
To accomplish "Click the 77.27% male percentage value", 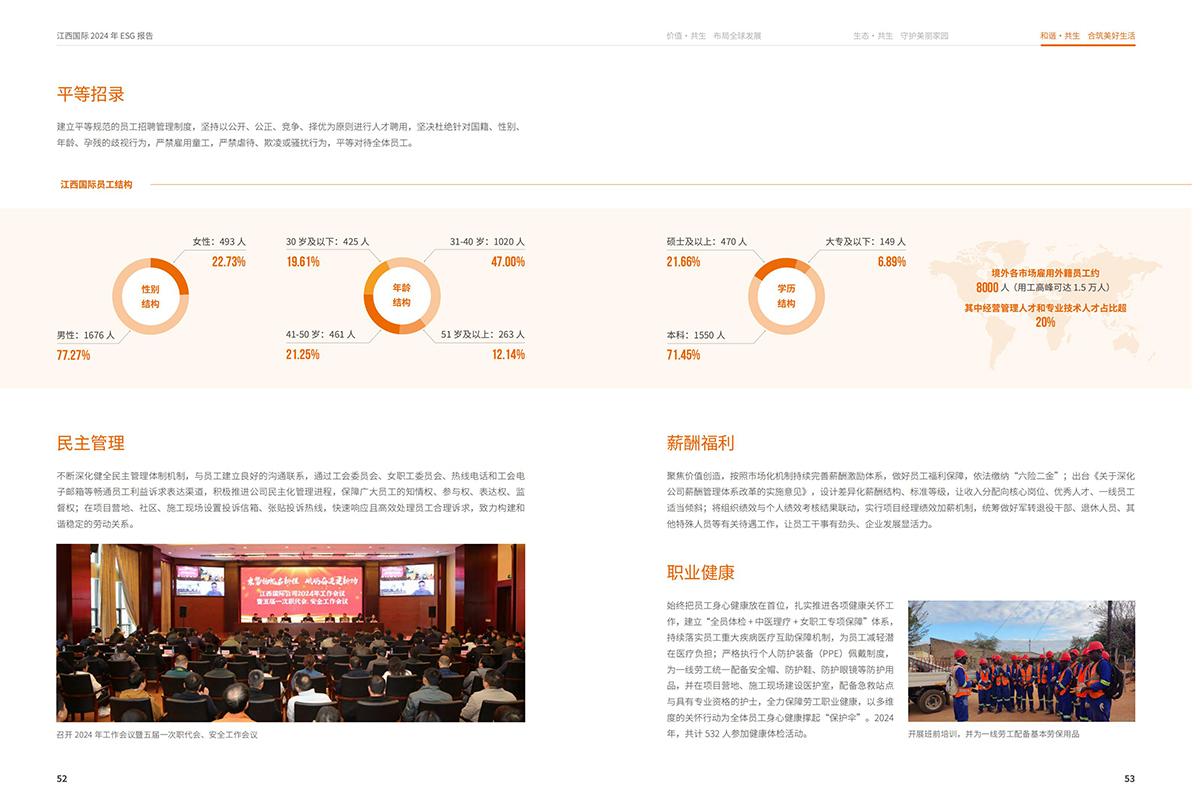I will [x=73, y=355].
